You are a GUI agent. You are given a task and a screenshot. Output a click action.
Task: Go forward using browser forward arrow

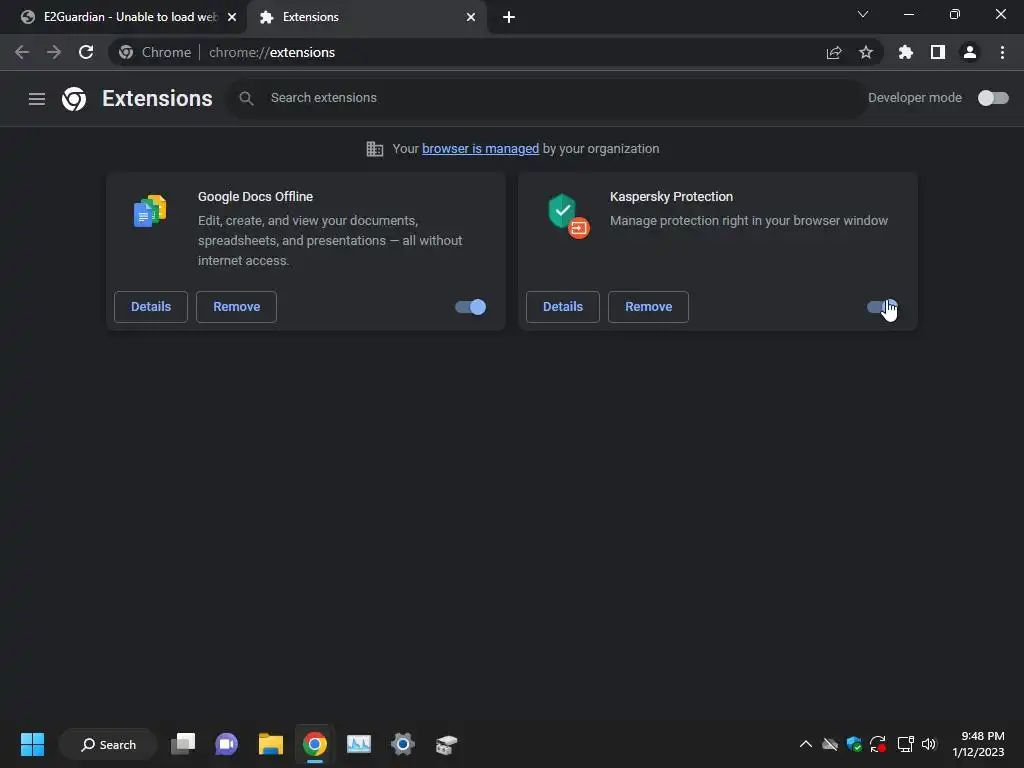[54, 52]
